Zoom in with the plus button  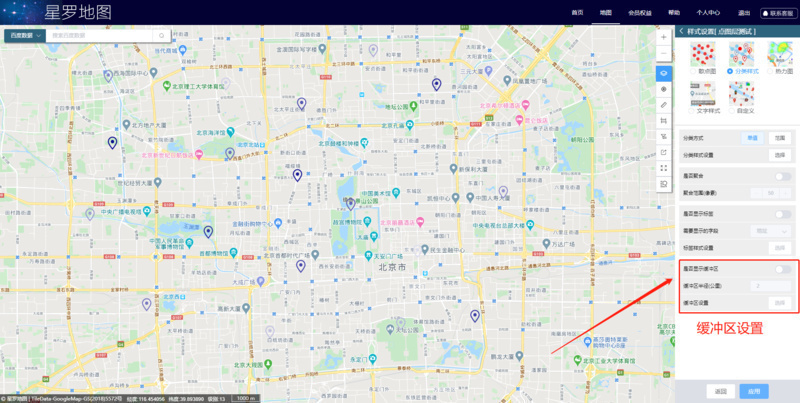(x=663, y=37)
